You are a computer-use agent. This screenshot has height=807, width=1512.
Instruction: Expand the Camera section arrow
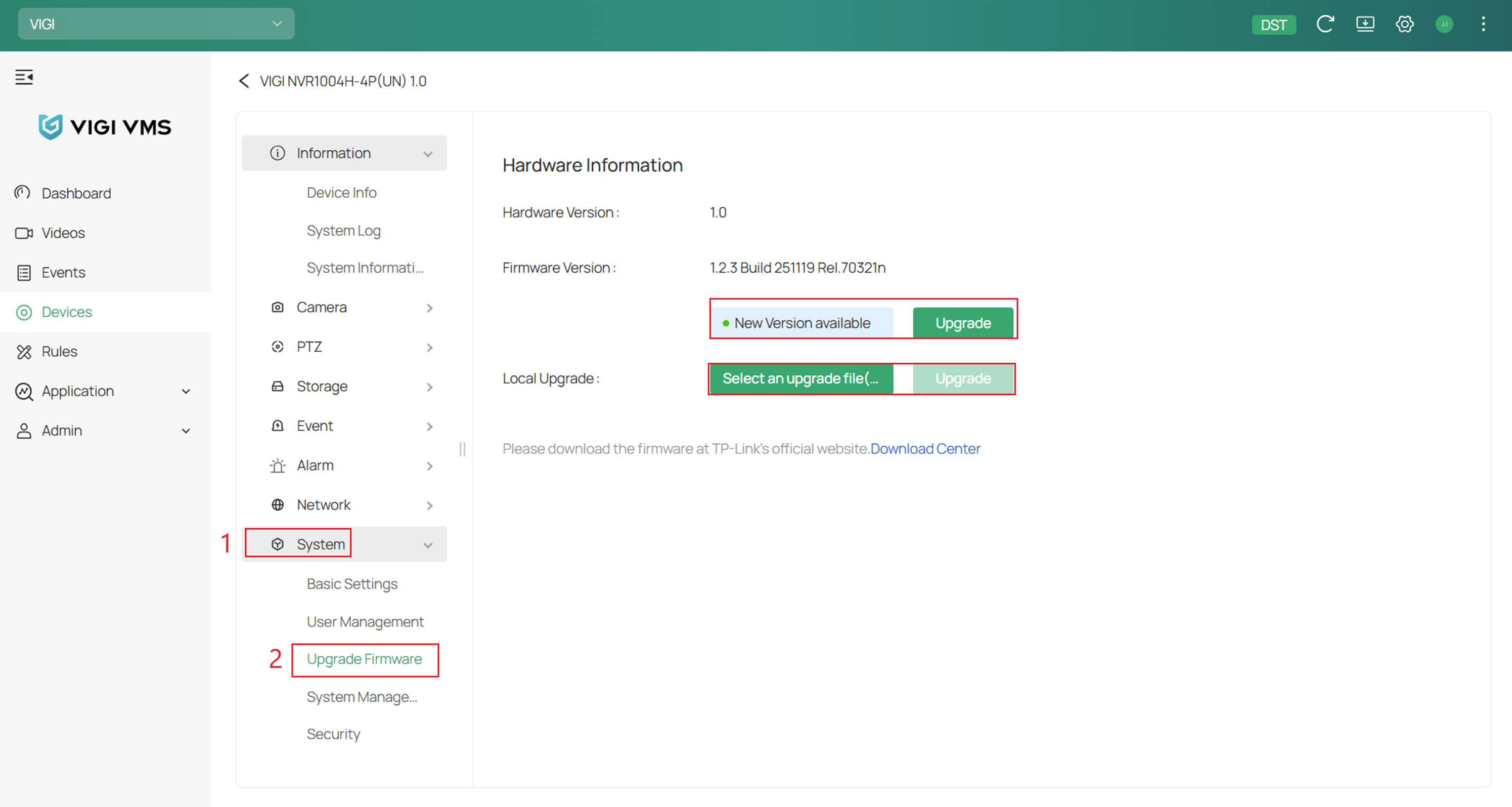tap(430, 308)
